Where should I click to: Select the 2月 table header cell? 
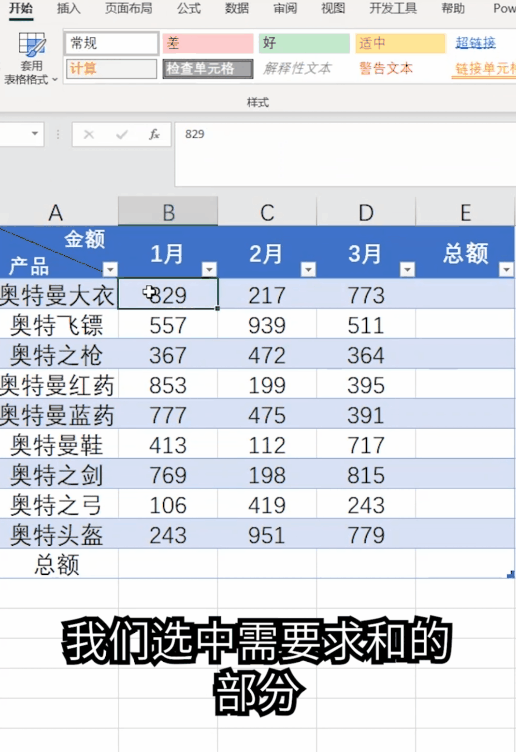pos(267,252)
